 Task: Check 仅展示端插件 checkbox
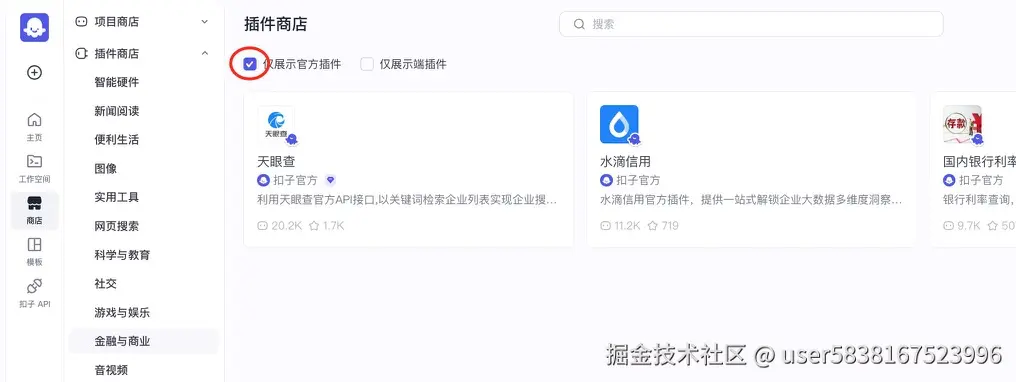(367, 64)
